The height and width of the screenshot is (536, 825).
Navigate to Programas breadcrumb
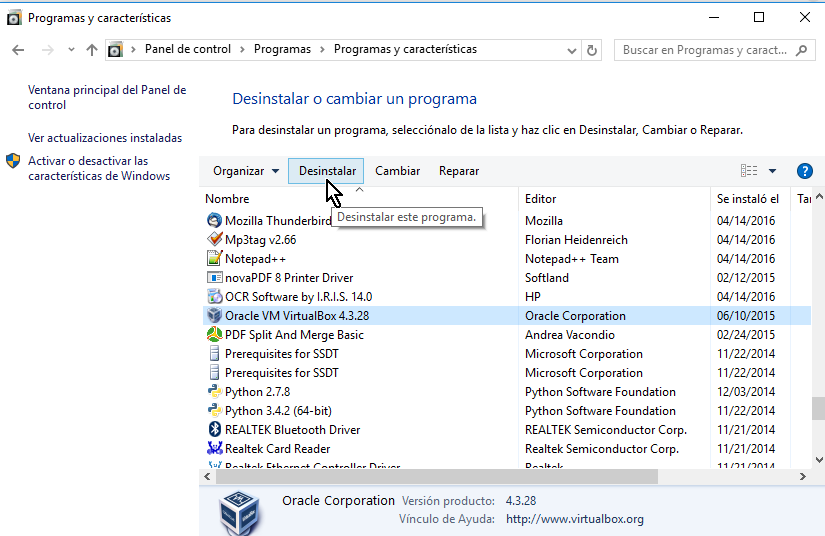282,49
